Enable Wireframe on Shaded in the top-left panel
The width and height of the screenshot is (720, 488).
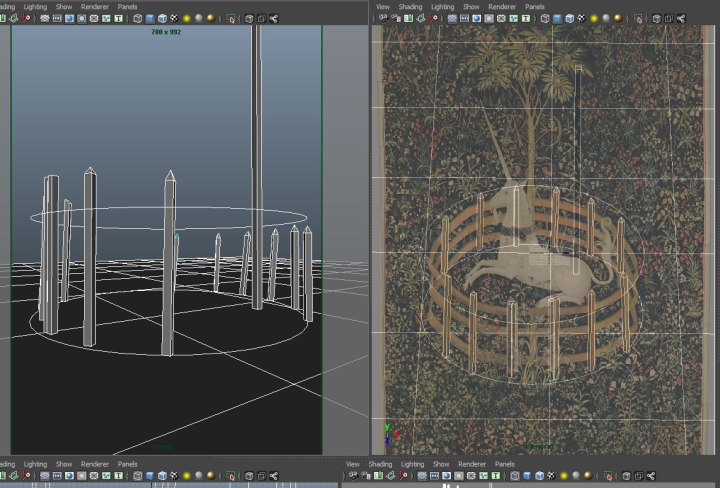tap(162, 18)
